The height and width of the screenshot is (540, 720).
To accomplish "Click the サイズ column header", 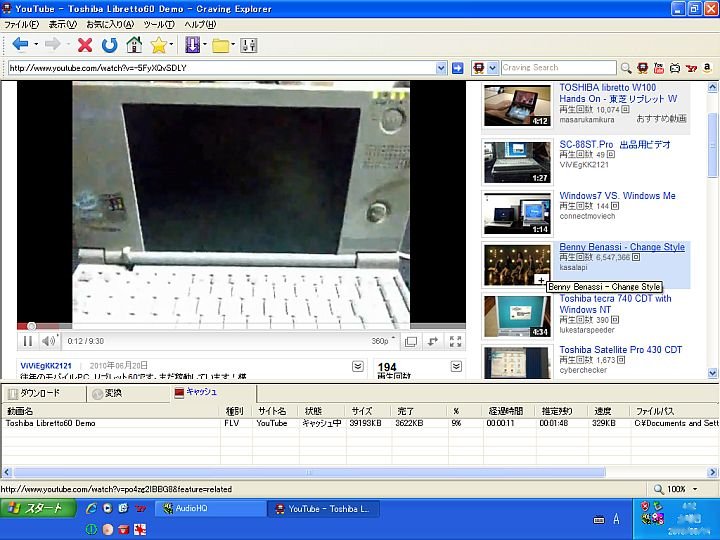I will point(369,411).
